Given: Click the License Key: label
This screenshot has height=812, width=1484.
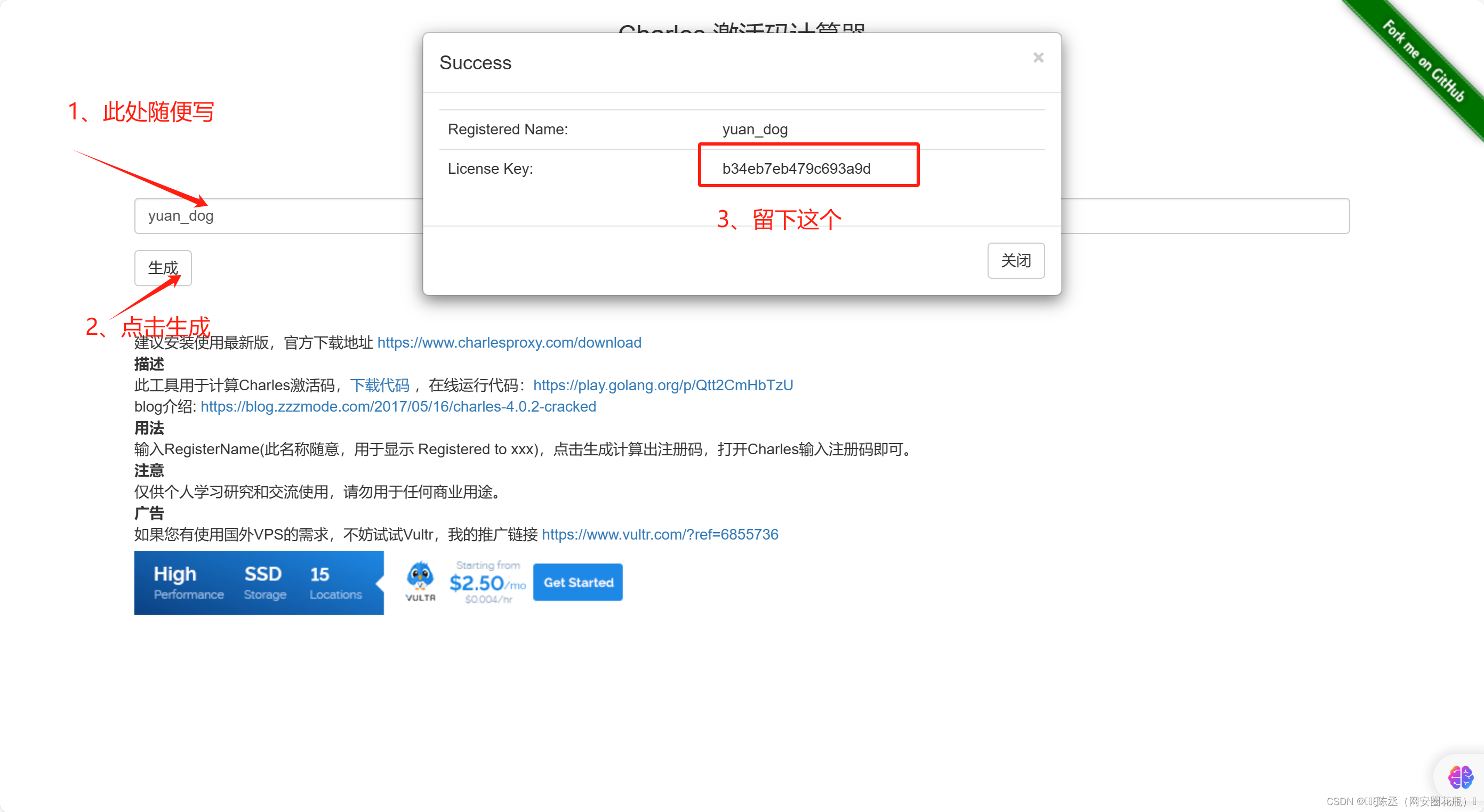Looking at the screenshot, I should click(x=490, y=168).
